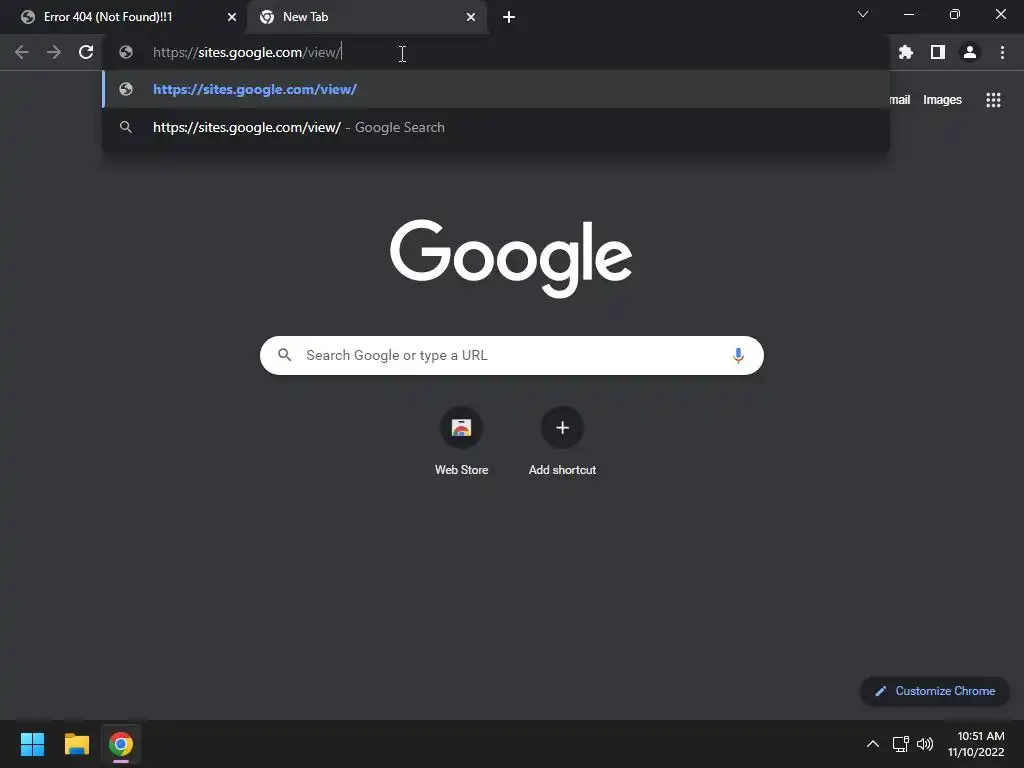Close the Error 404 tab
1024x768 pixels.
pos(232,17)
